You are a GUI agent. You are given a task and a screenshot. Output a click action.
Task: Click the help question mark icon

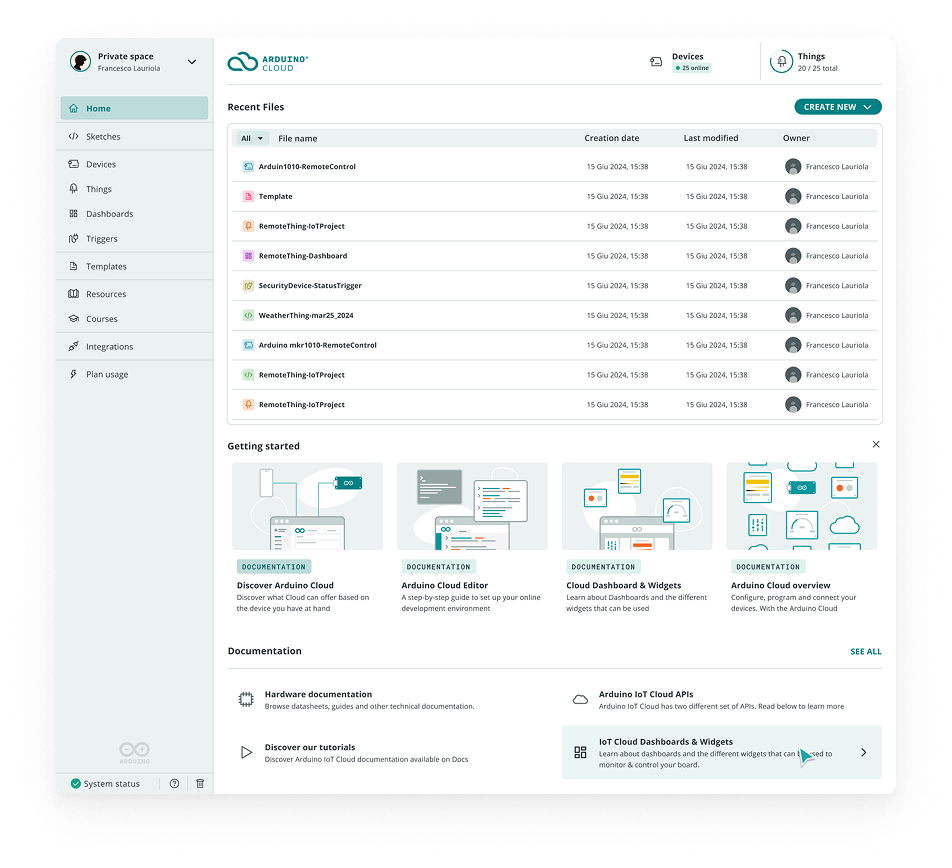pos(174,783)
